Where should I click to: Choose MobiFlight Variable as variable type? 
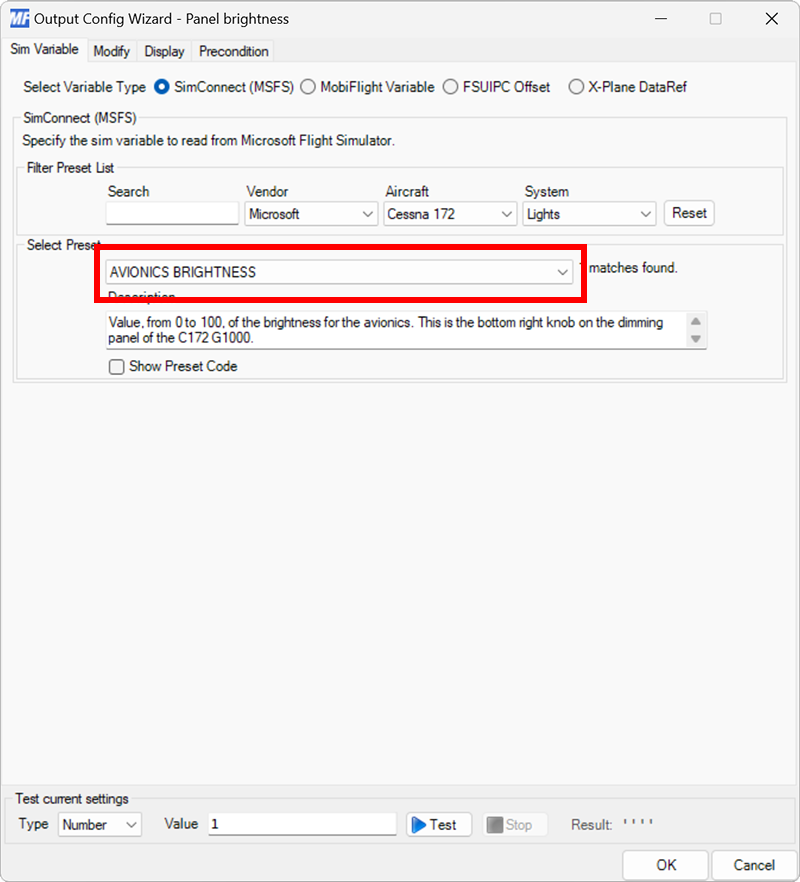point(308,87)
